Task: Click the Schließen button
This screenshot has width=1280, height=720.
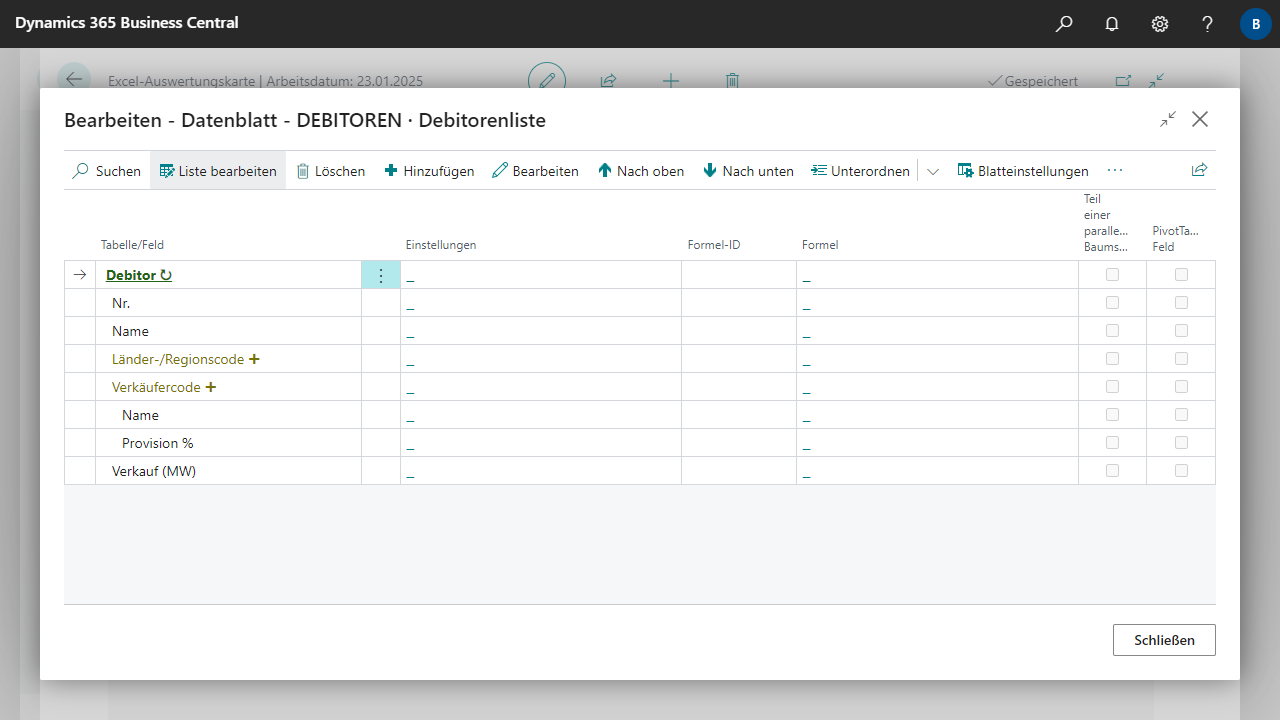Action: tap(1164, 640)
